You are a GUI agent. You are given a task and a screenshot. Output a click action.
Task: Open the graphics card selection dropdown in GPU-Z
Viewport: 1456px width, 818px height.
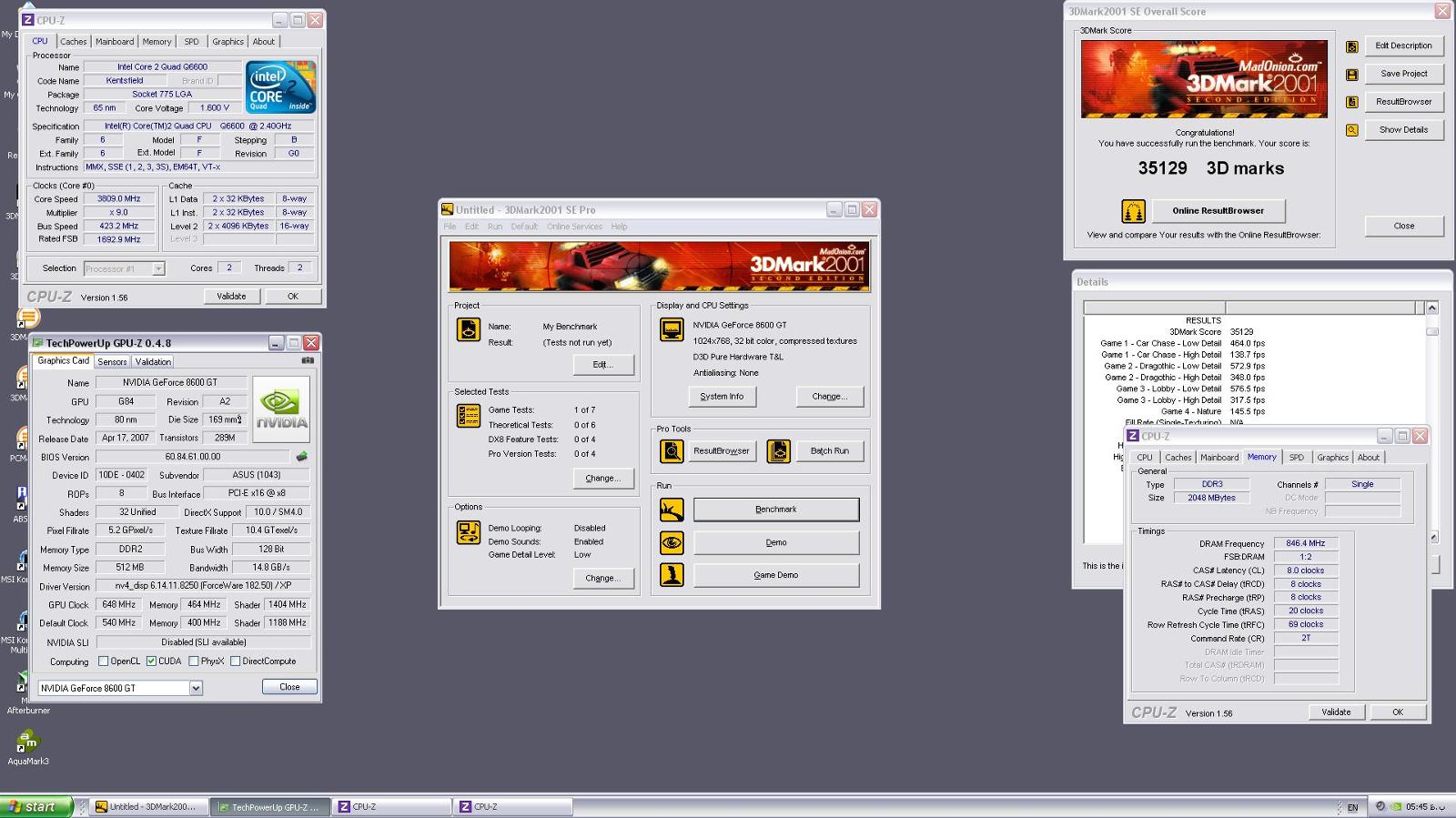tap(196, 688)
